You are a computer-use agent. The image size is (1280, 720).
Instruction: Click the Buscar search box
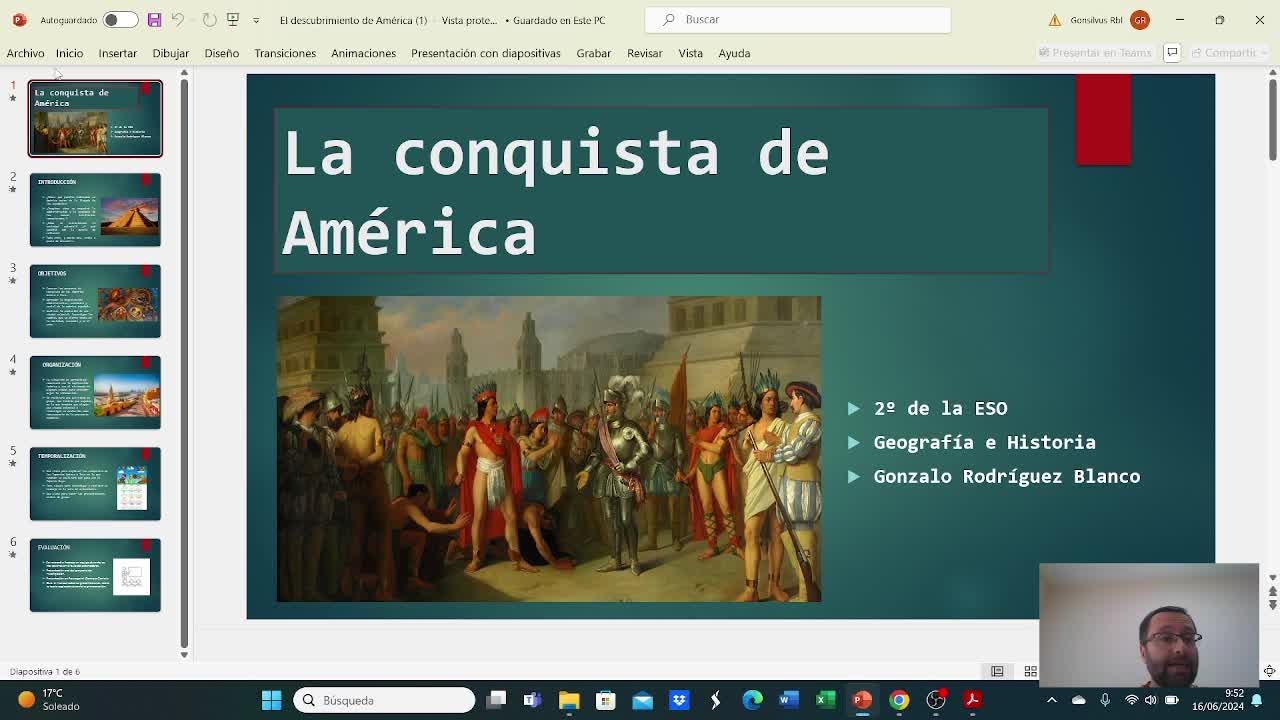pyautogui.click(x=798, y=19)
